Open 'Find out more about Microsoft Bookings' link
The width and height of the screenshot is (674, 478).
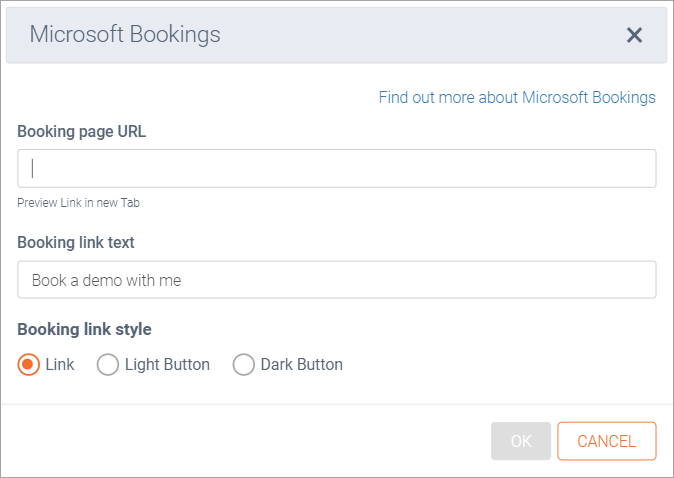516,97
